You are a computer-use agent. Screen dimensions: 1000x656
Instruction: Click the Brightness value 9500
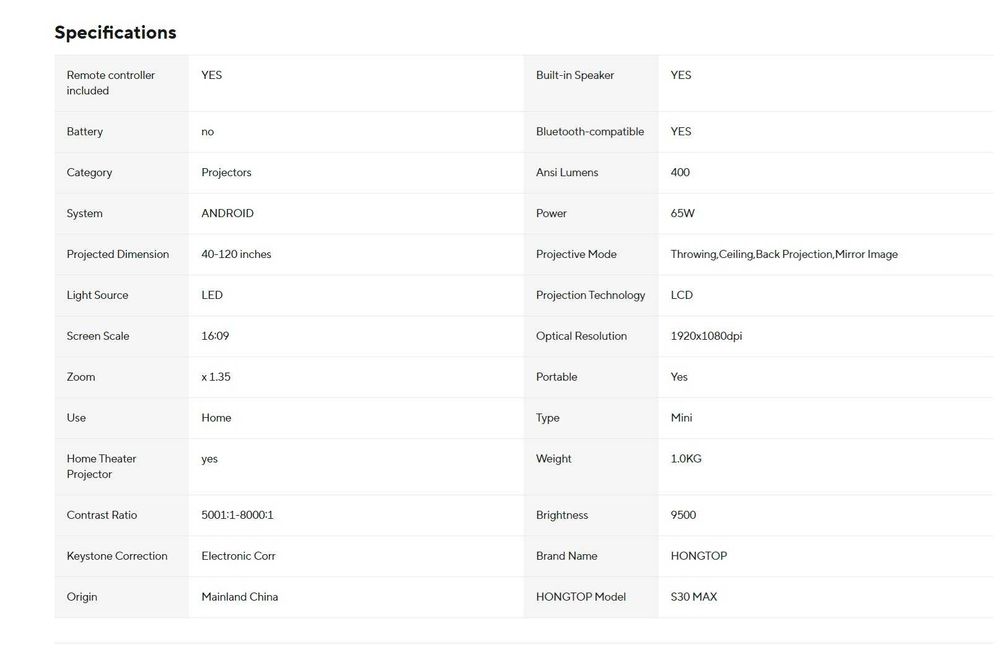pyautogui.click(x=683, y=516)
